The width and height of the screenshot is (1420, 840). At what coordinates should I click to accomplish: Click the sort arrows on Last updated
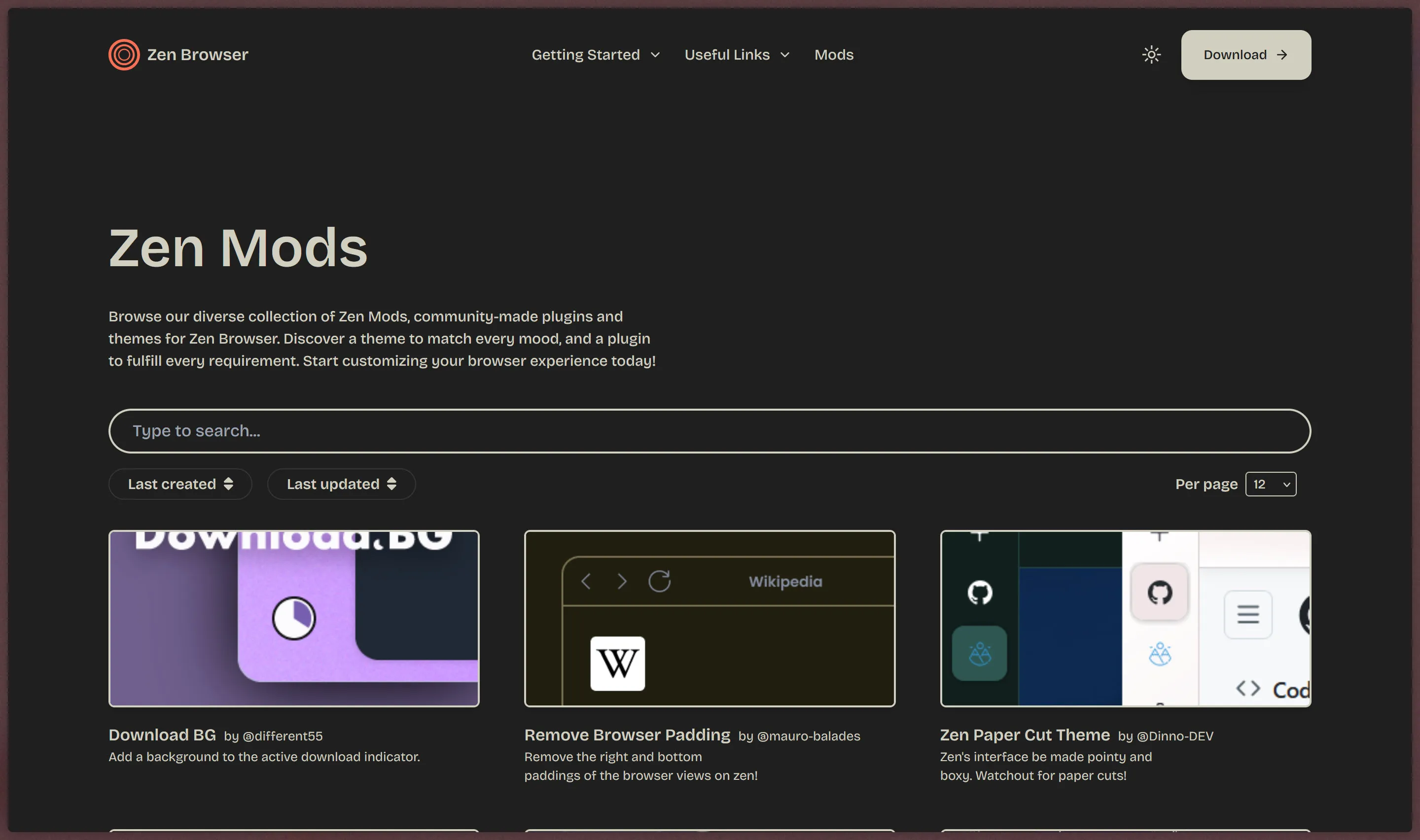point(391,484)
